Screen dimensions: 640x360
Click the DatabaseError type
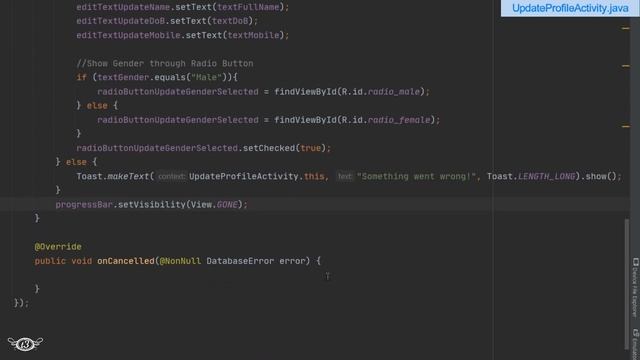click(x=240, y=260)
